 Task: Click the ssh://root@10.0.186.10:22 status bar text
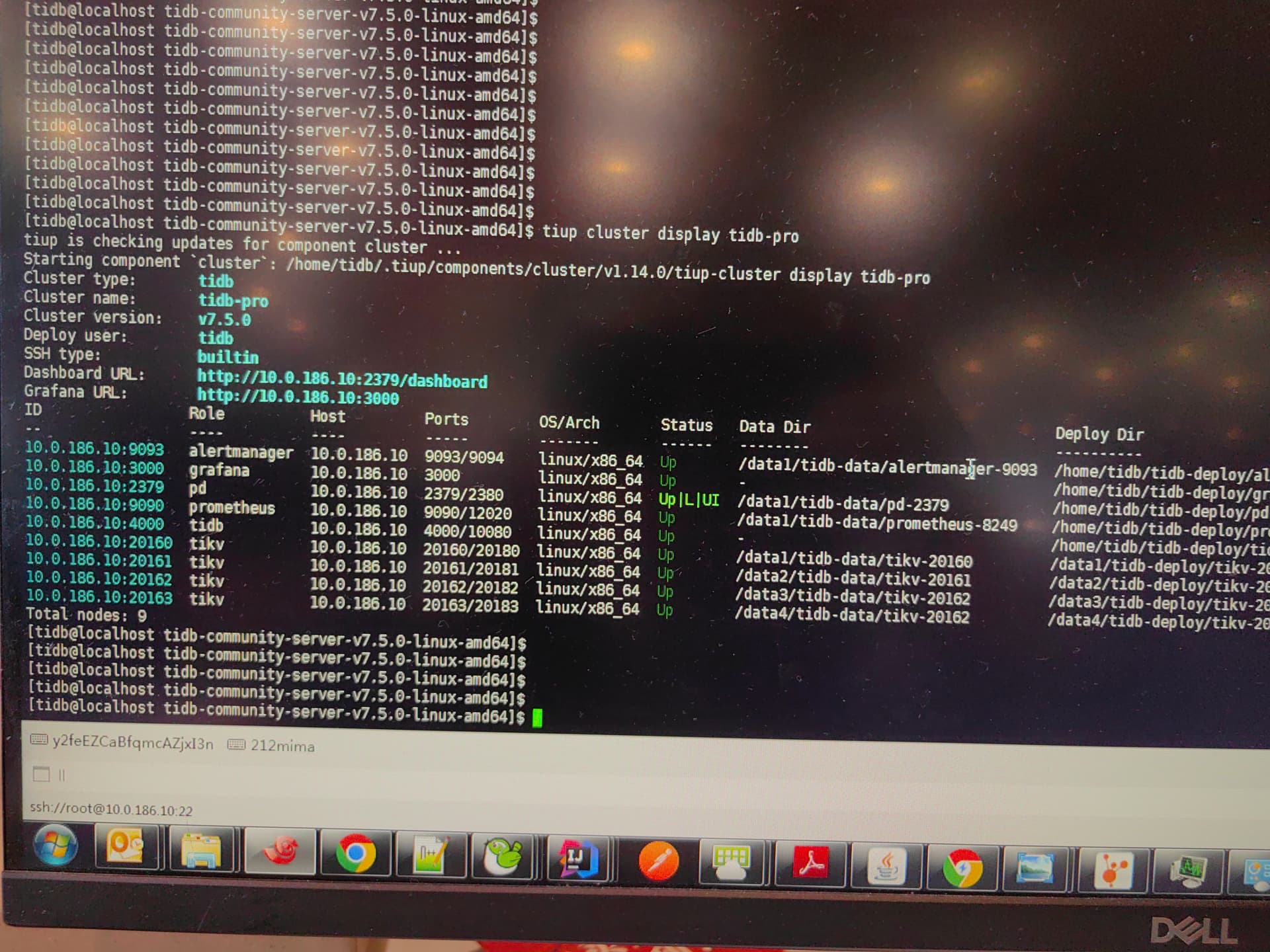tap(111, 809)
